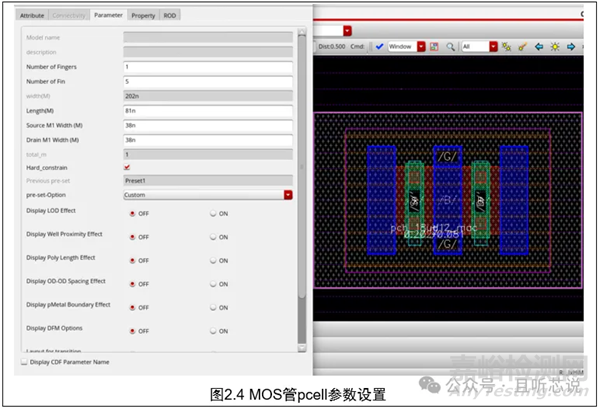The image size is (600, 409).
Task: Enable Display CDF Parameter Name checkbox
Action: tap(25, 363)
